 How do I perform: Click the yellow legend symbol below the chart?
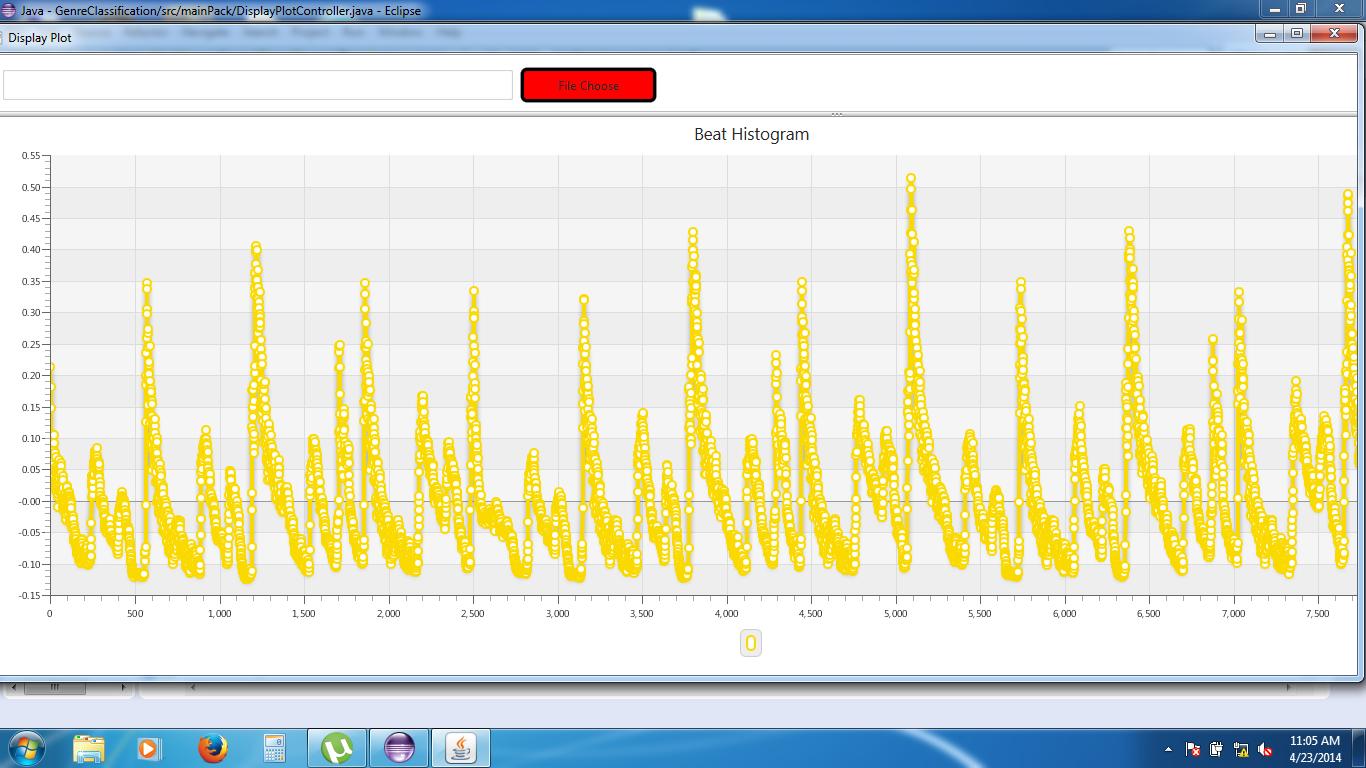point(751,644)
